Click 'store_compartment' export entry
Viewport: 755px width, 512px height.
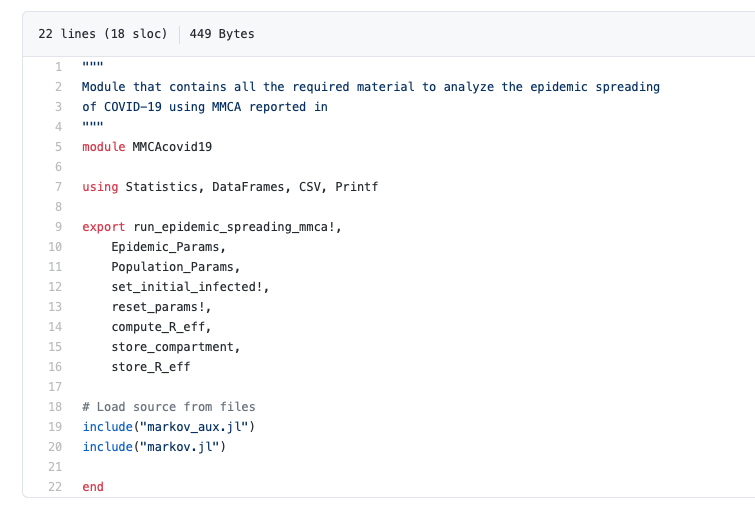[172, 346]
